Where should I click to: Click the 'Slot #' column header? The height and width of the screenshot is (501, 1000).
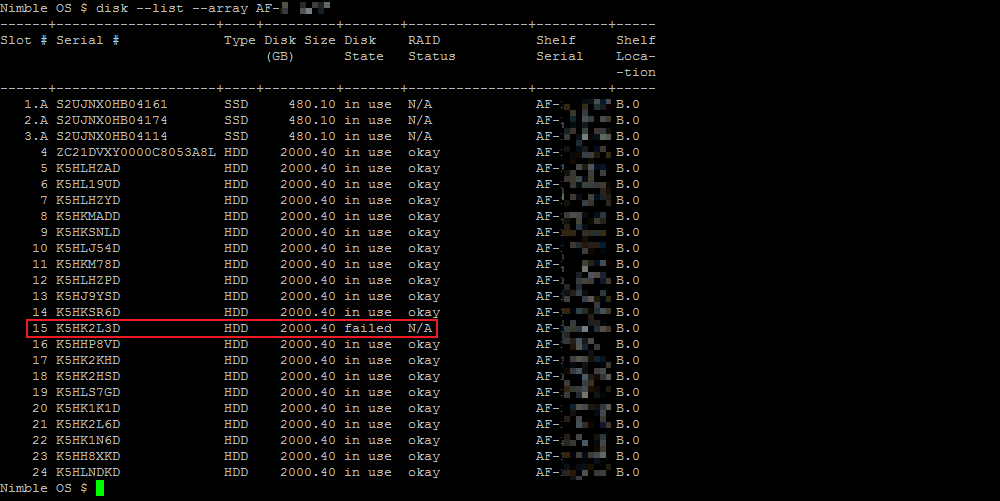[x=24, y=40]
